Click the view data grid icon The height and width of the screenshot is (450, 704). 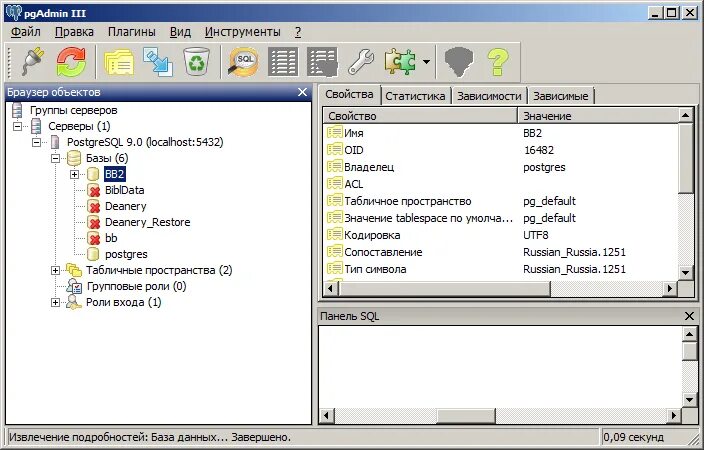click(x=283, y=62)
